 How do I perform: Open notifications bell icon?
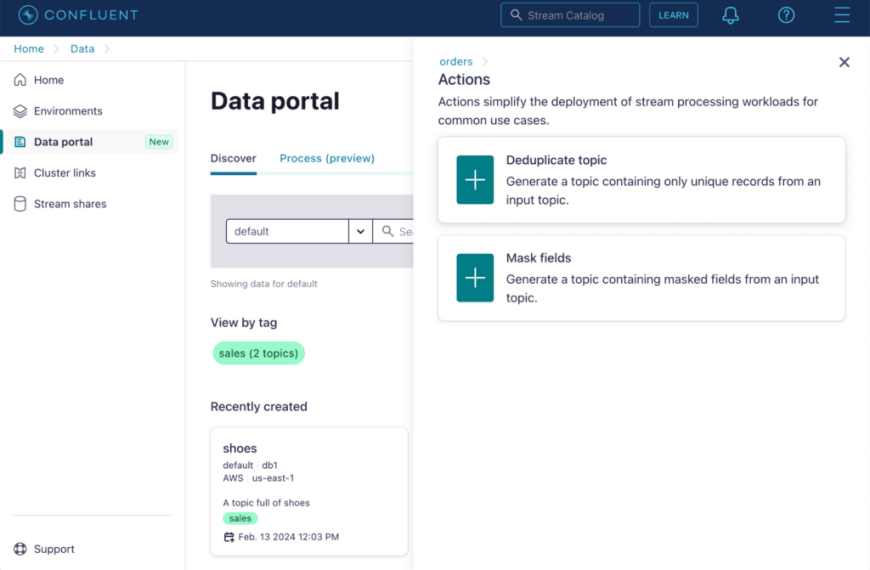click(x=730, y=15)
